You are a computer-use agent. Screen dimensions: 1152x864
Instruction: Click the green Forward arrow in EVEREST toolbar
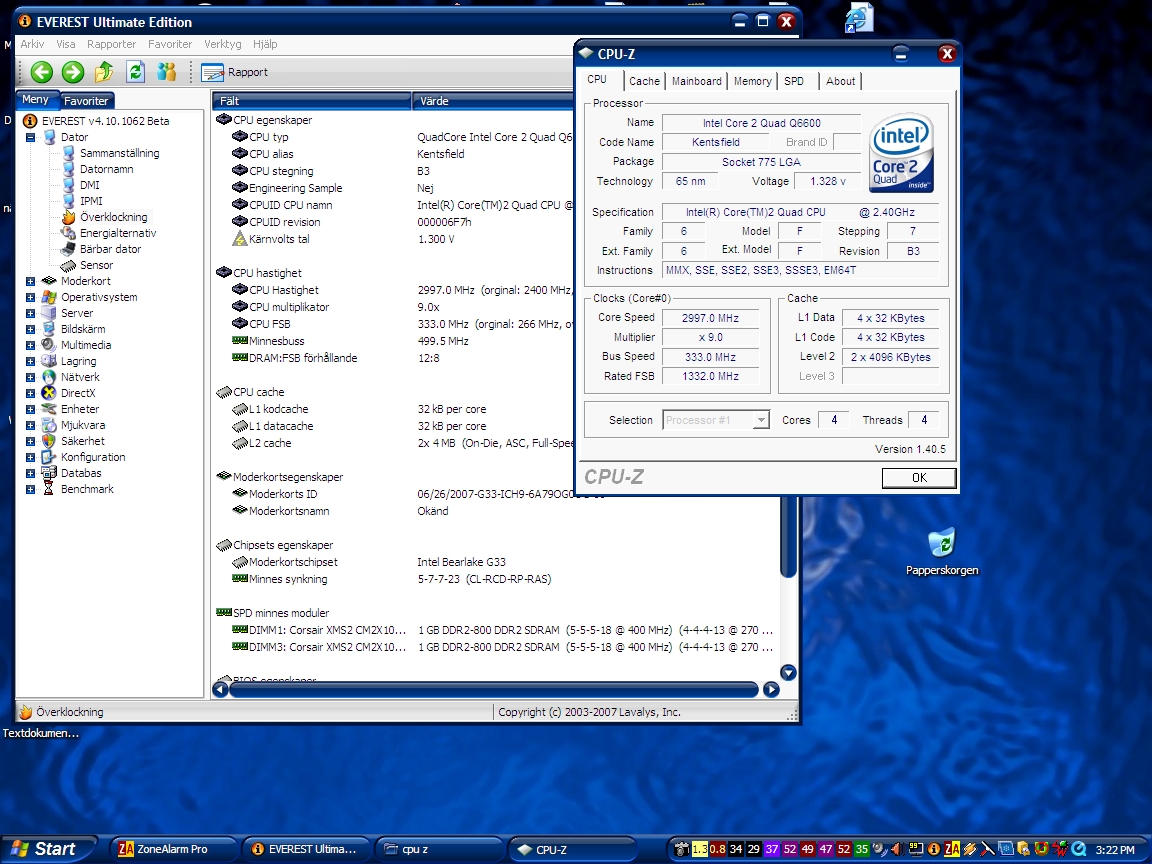[73, 72]
